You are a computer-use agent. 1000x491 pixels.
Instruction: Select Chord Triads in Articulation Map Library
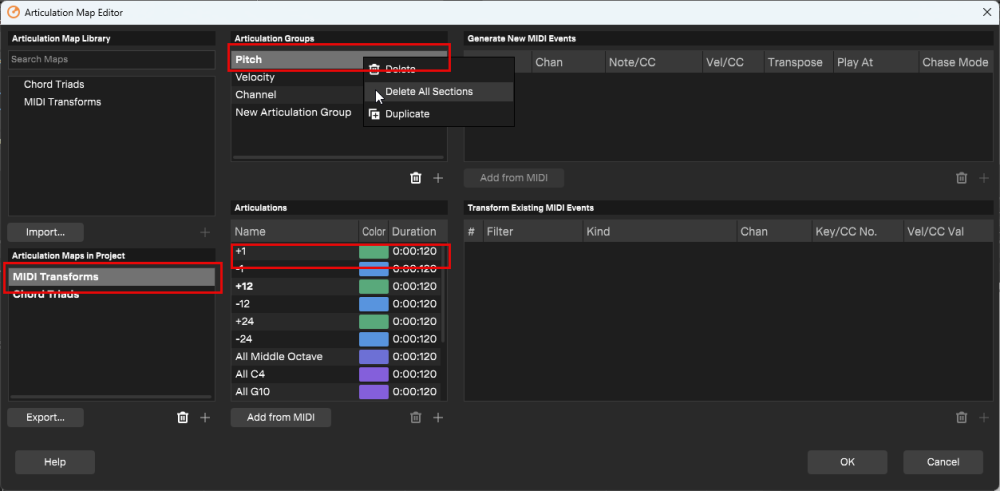click(54, 85)
